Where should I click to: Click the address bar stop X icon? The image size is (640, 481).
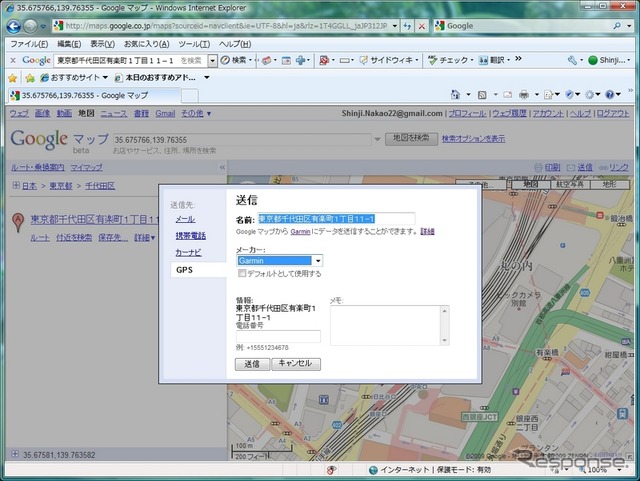pyautogui.click(x=422, y=26)
